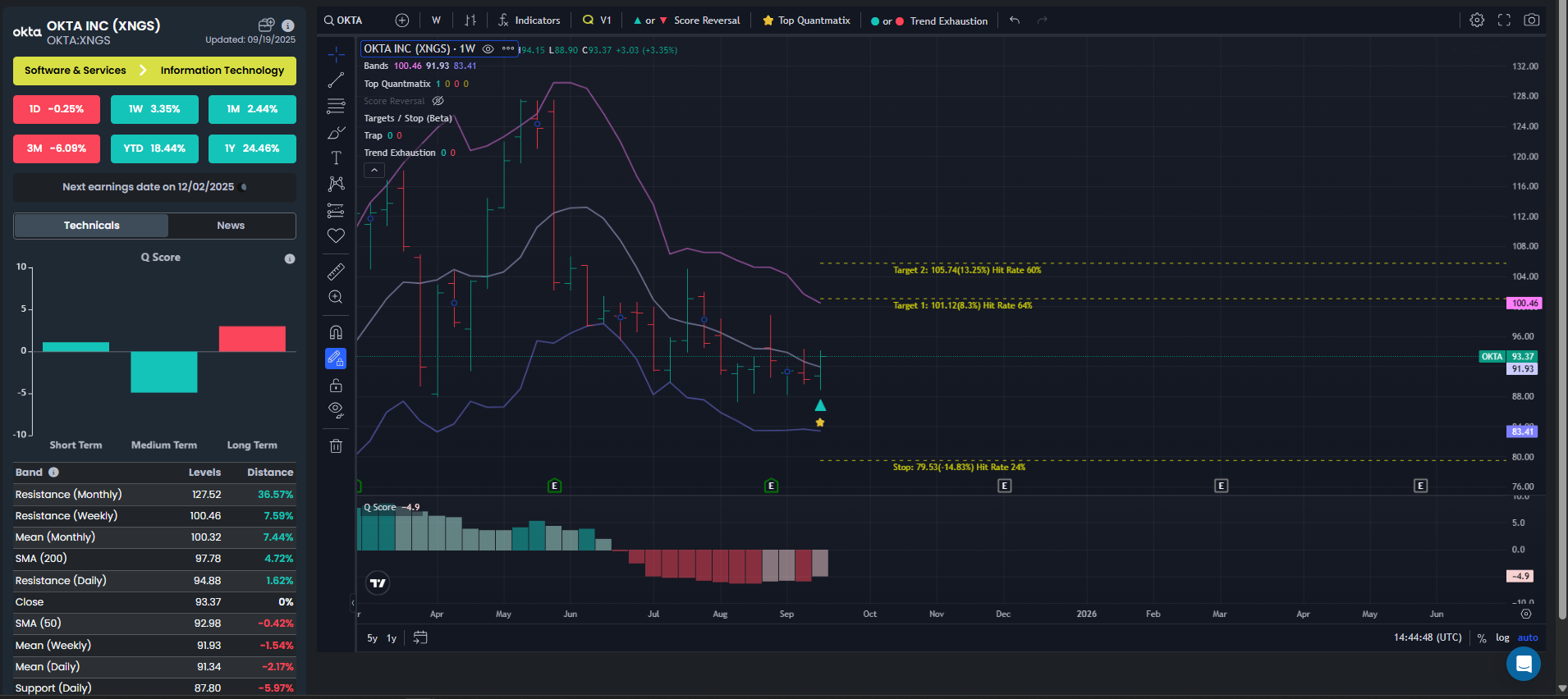This screenshot has height=699, width=1568.
Task: Switch to the News tab
Action: (231, 226)
